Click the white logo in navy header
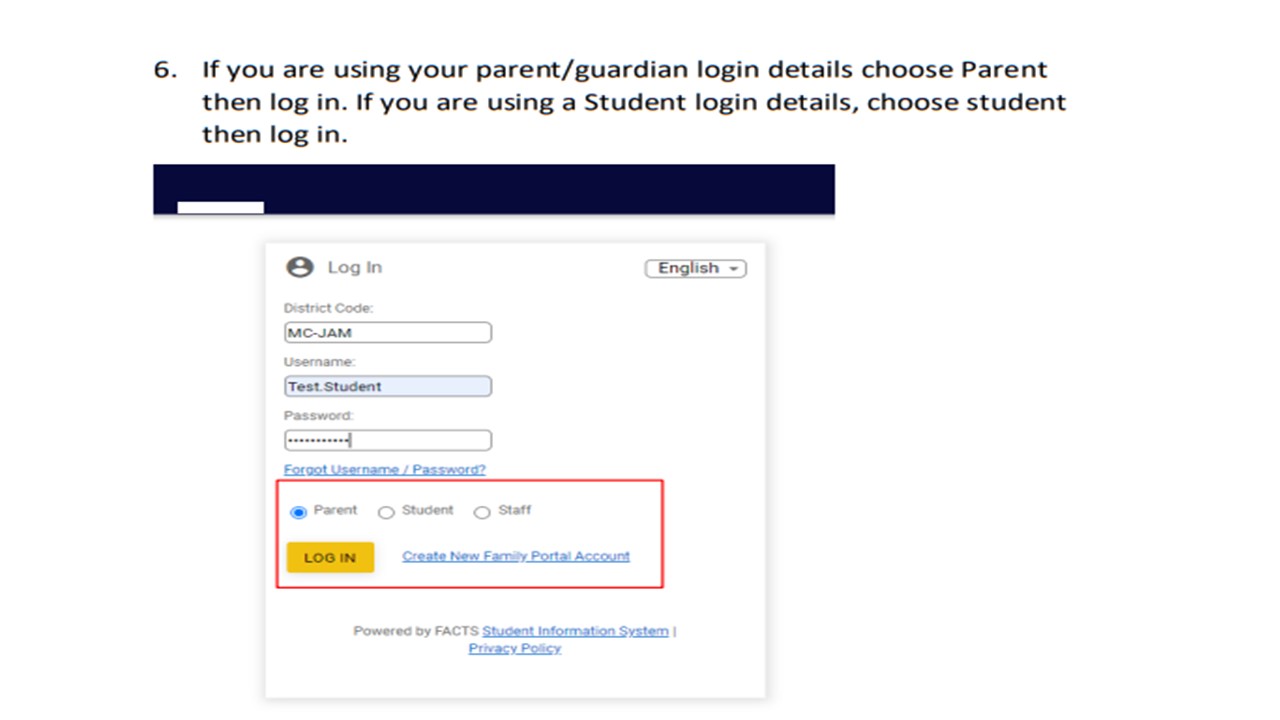 click(220, 207)
